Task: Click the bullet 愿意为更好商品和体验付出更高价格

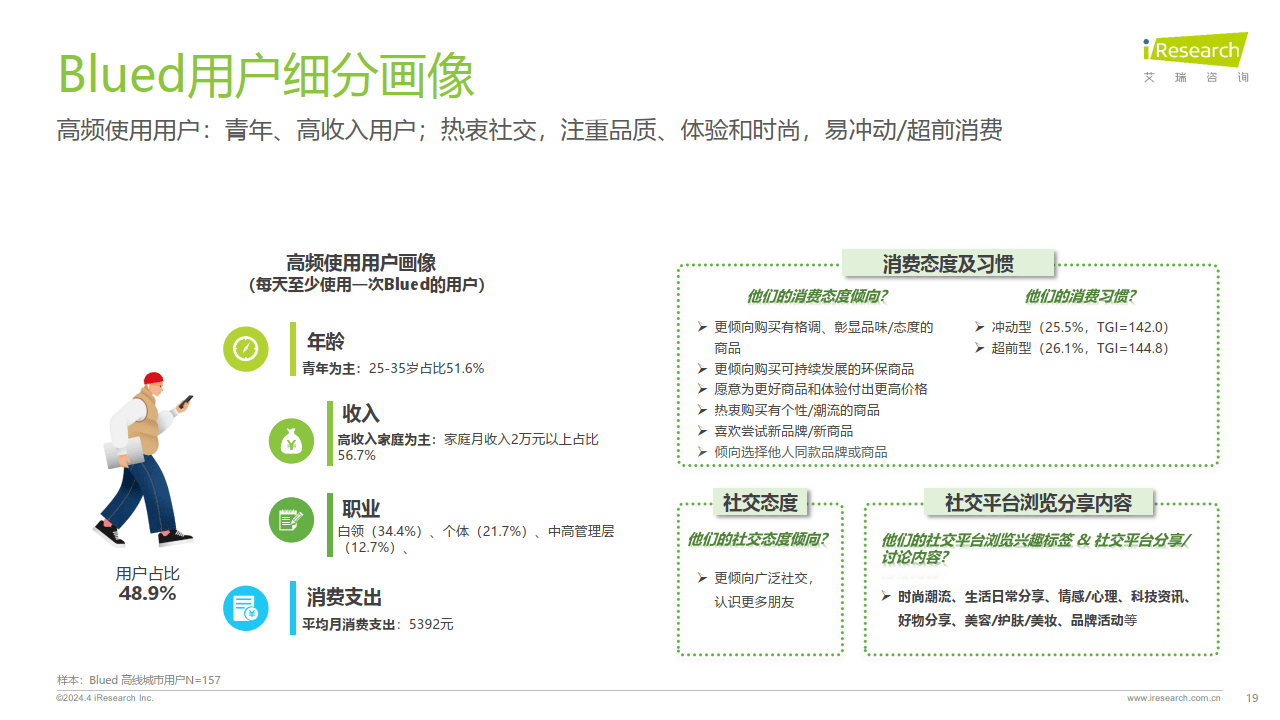Action: pos(813,389)
